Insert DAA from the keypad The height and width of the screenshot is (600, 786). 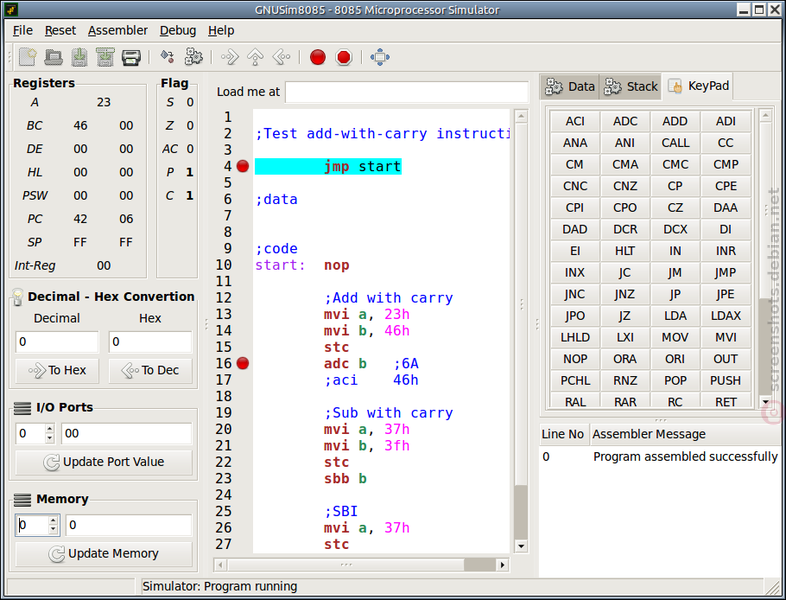pos(725,208)
